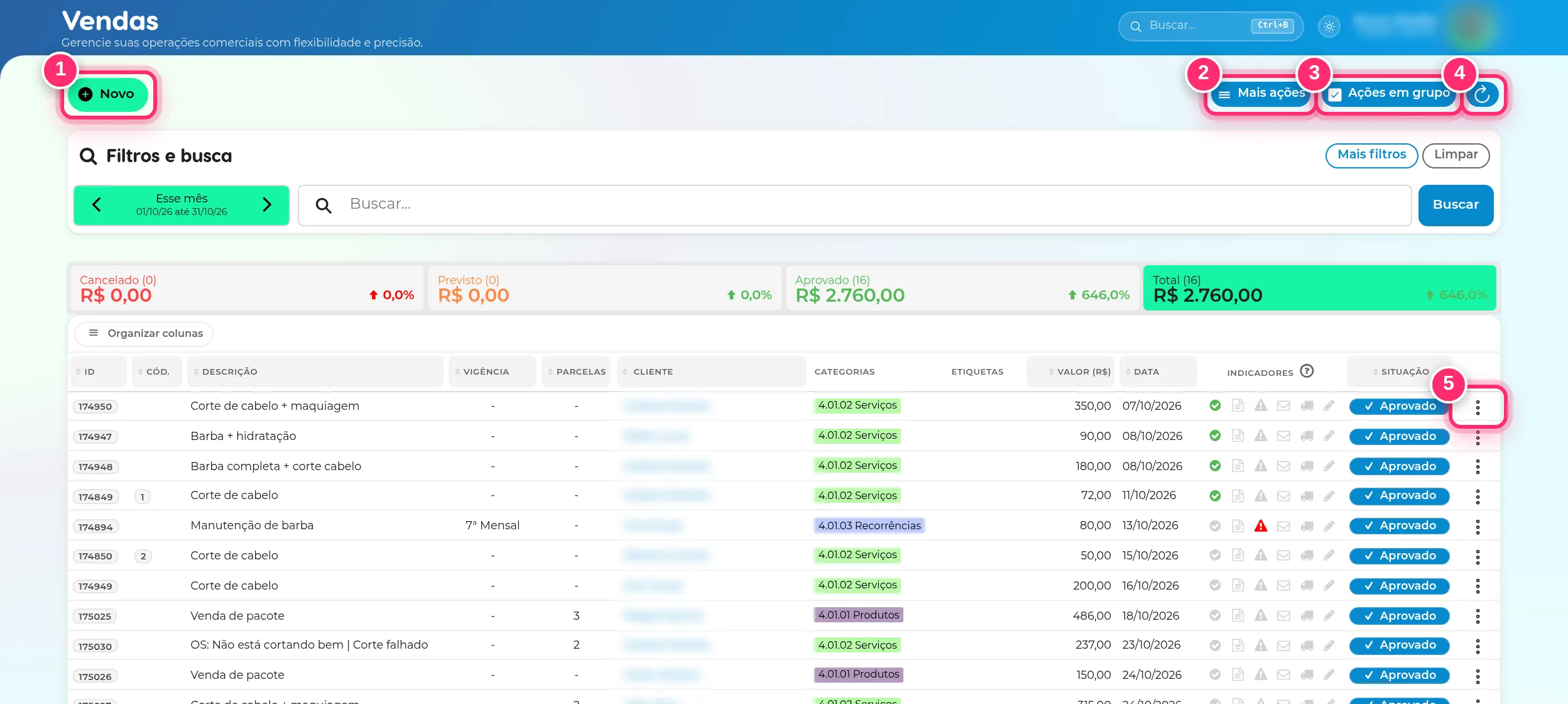1568x704 pixels.
Task: Open three-dot menu for Manutenção de barba
Action: pos(1478,527)
